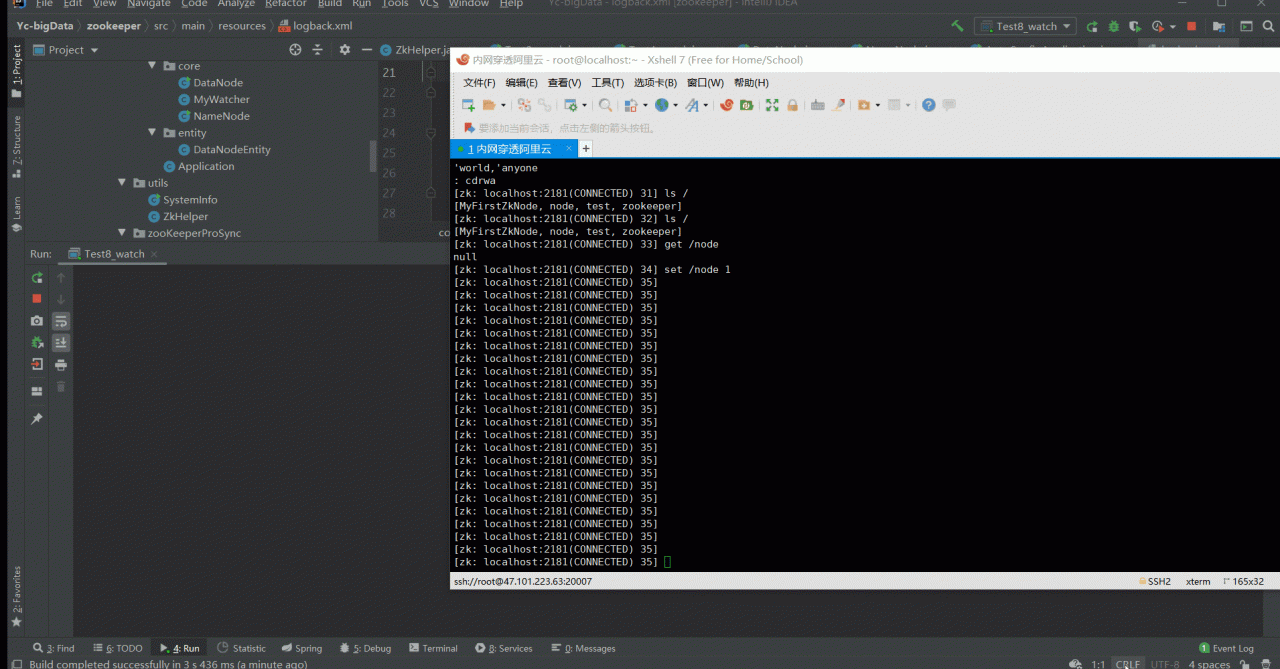Click Xshell full screen icon
The height and width of the screenshot is (669, 1280).
772,105
